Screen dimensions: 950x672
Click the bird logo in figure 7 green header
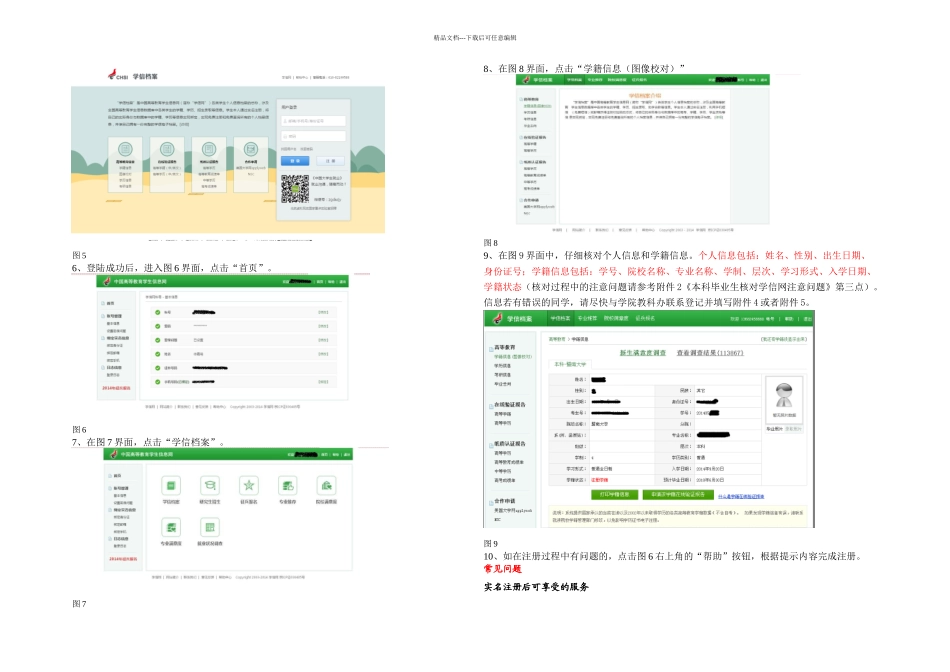[x=114, y=454]
